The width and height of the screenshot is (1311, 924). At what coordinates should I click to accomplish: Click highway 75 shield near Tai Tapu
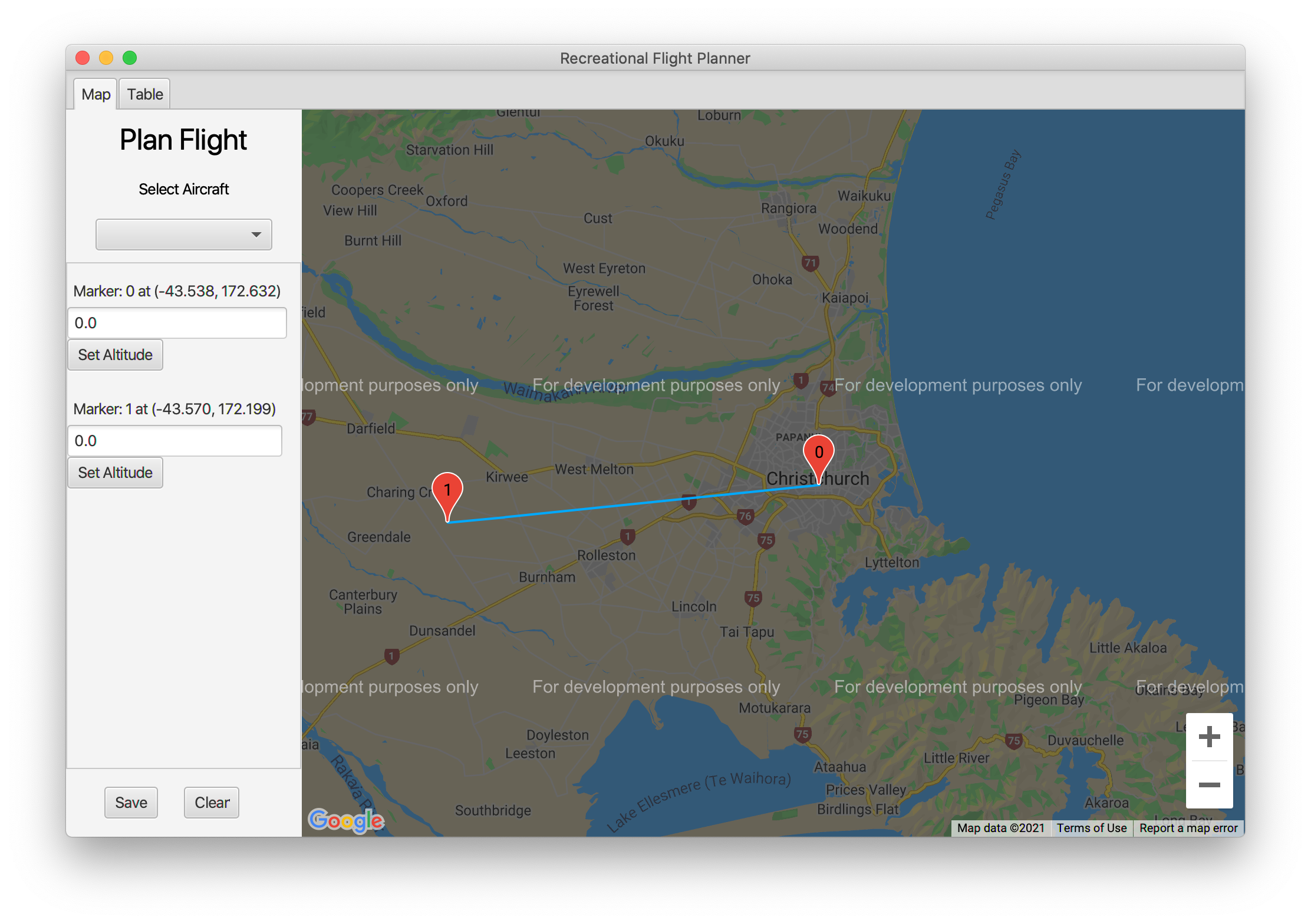pyautogui.click(x=753, y=598)
